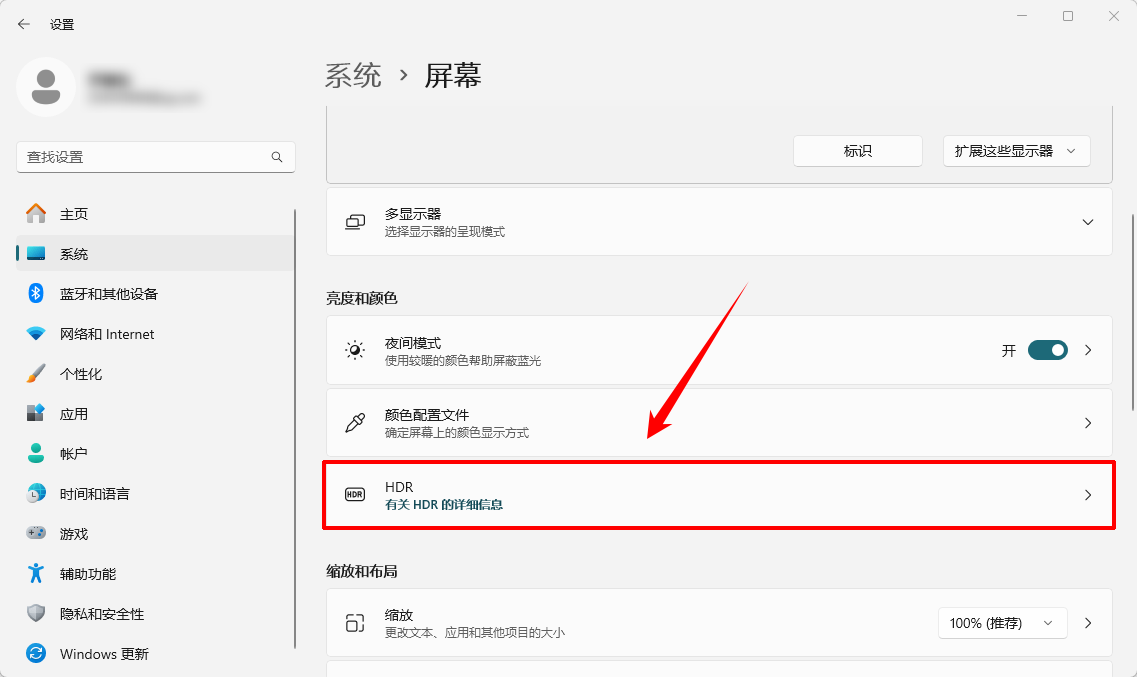Select 网络和 Internet in the sidebar

[155, 333]
